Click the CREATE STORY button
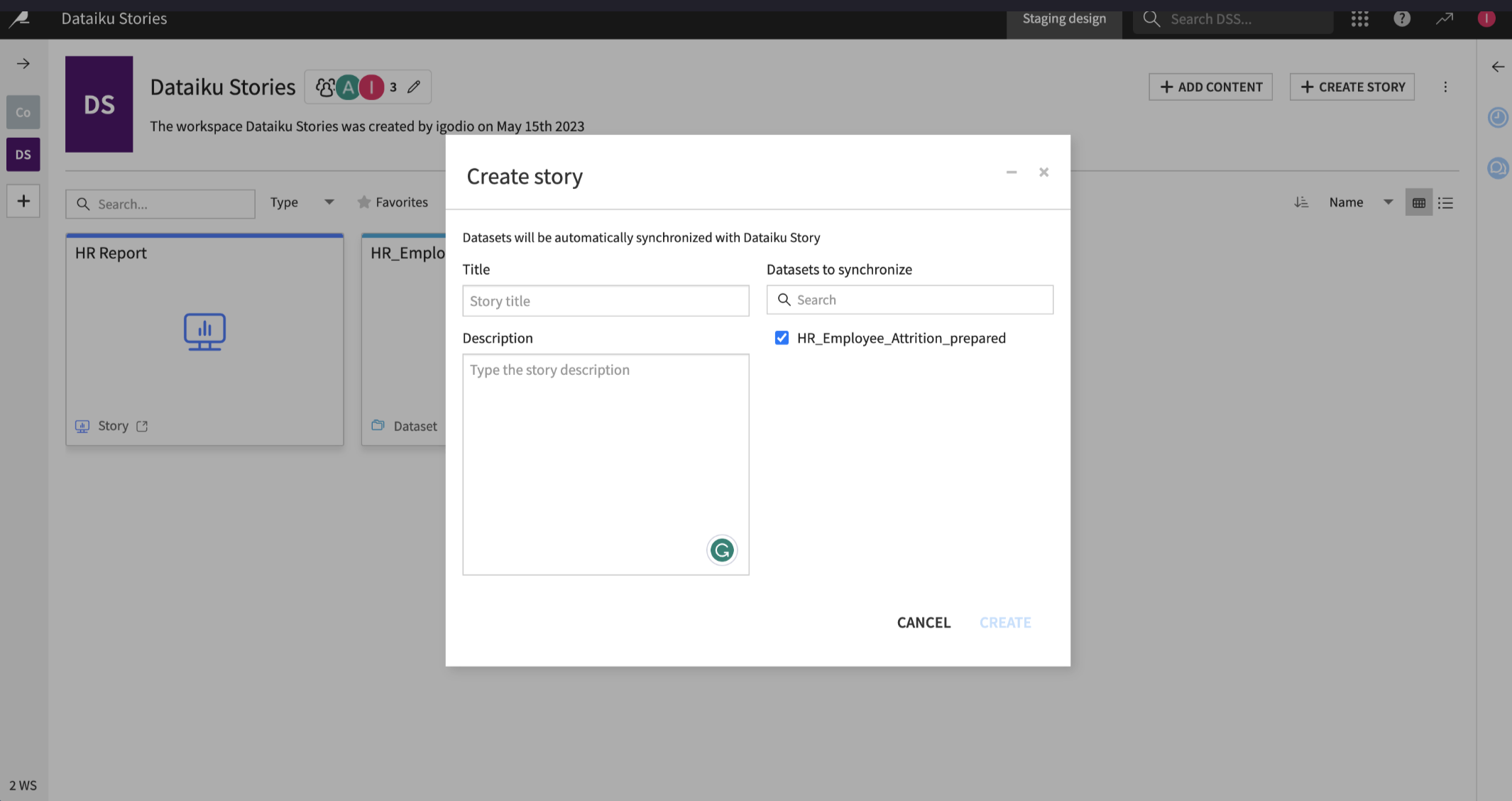The height and width of the screenshot is (801, 1512). point(1352,87)
